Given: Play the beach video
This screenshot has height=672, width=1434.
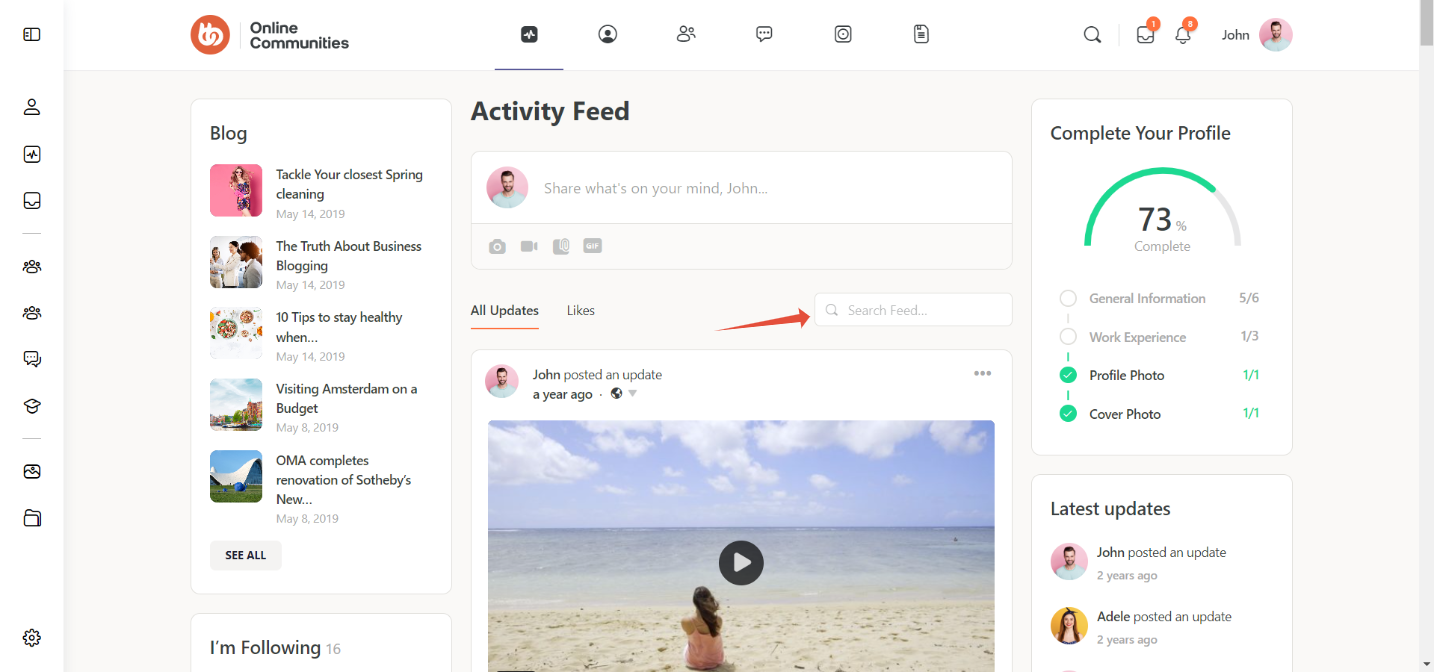Looking at the screenshot, I should 741,563.
